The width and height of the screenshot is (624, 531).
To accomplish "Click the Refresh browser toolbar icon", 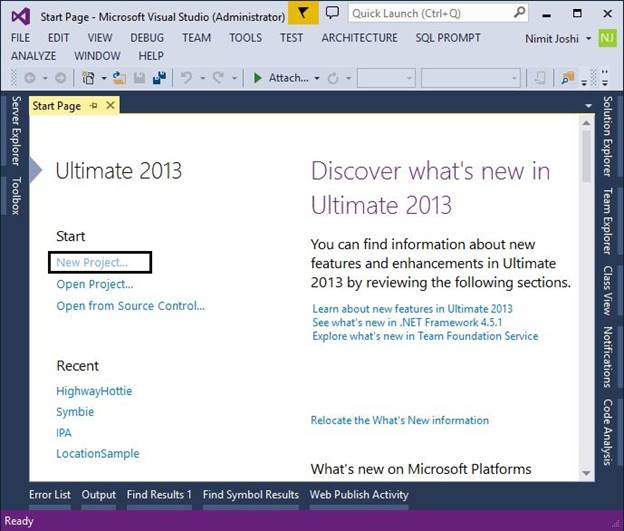I will click(333, 78).
